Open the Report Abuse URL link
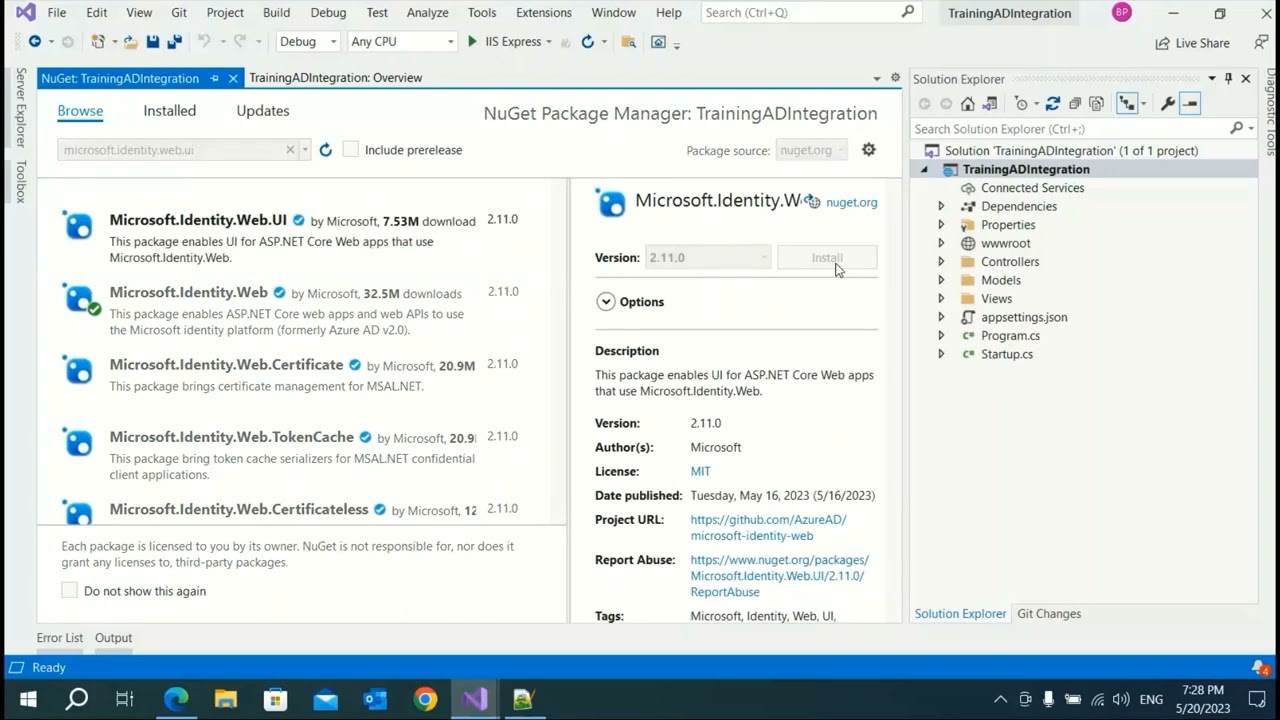This screenshot has height=720, width=1280. click(779, 576)
